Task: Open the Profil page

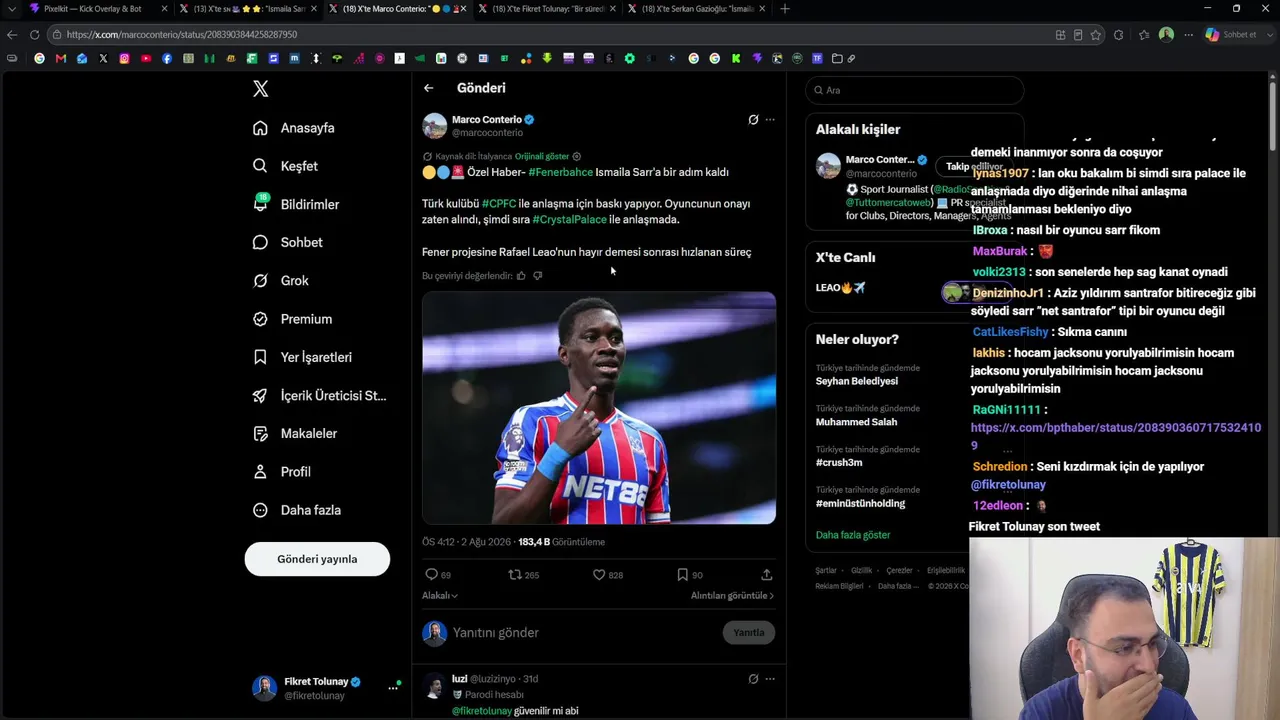Action: [281, 472]
